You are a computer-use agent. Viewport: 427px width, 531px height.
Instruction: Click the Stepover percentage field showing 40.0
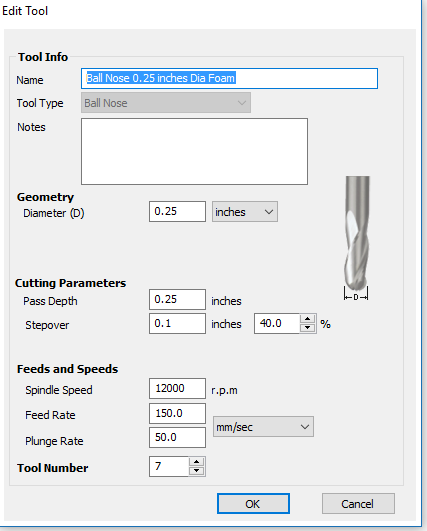277,323
